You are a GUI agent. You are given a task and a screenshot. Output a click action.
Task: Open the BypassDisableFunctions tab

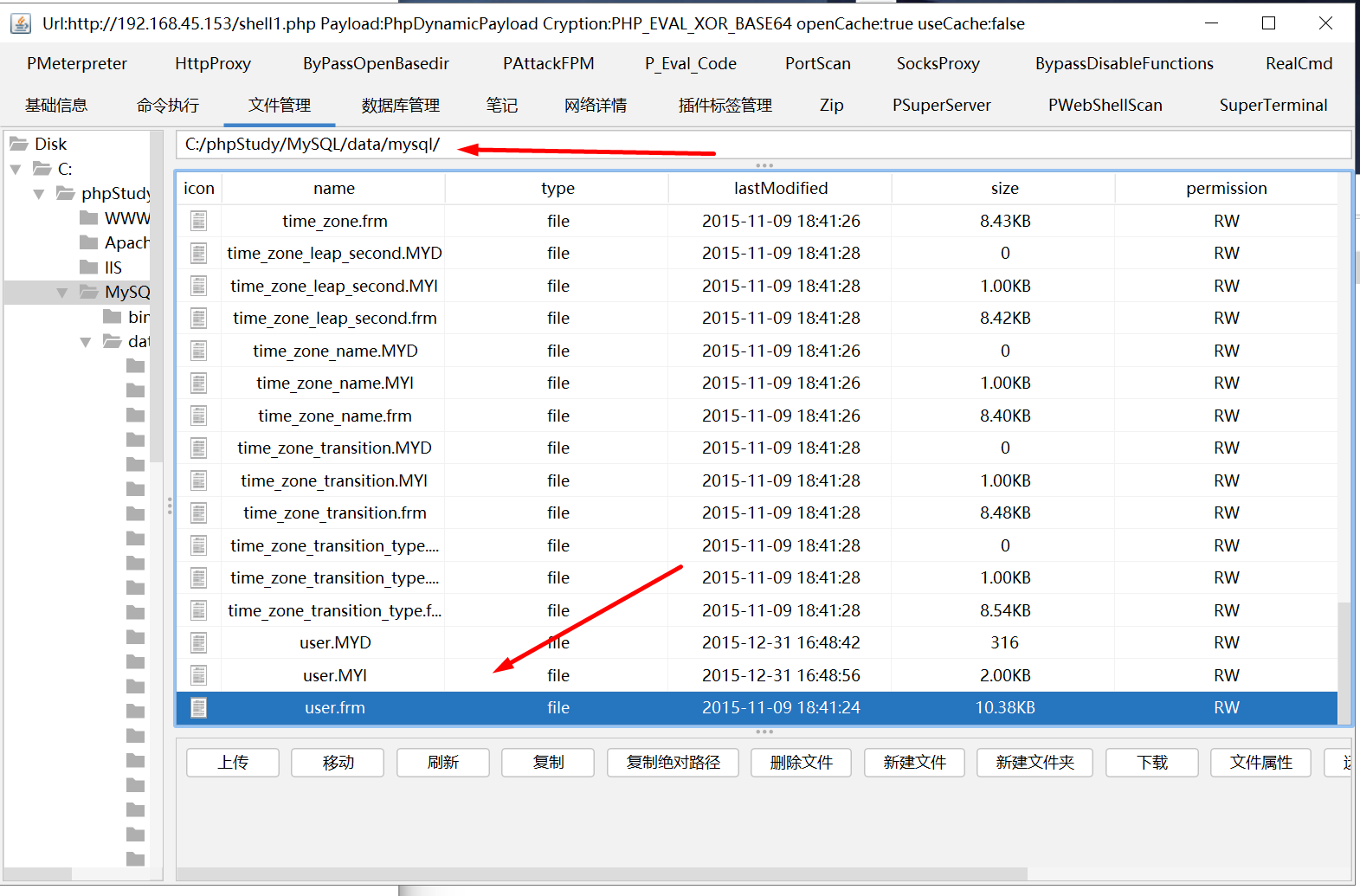(1125, 63)
